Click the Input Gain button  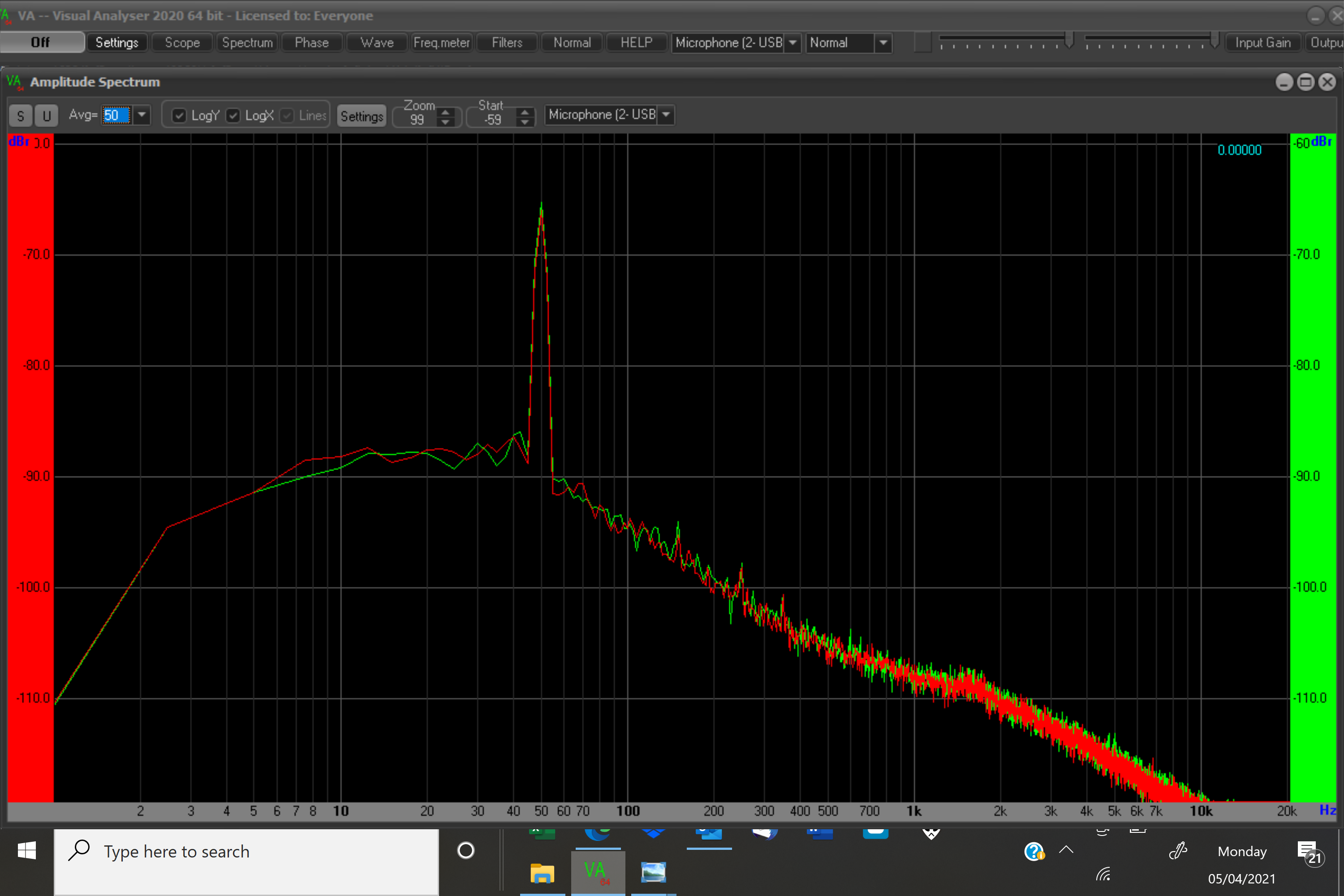click(1263, 43)
